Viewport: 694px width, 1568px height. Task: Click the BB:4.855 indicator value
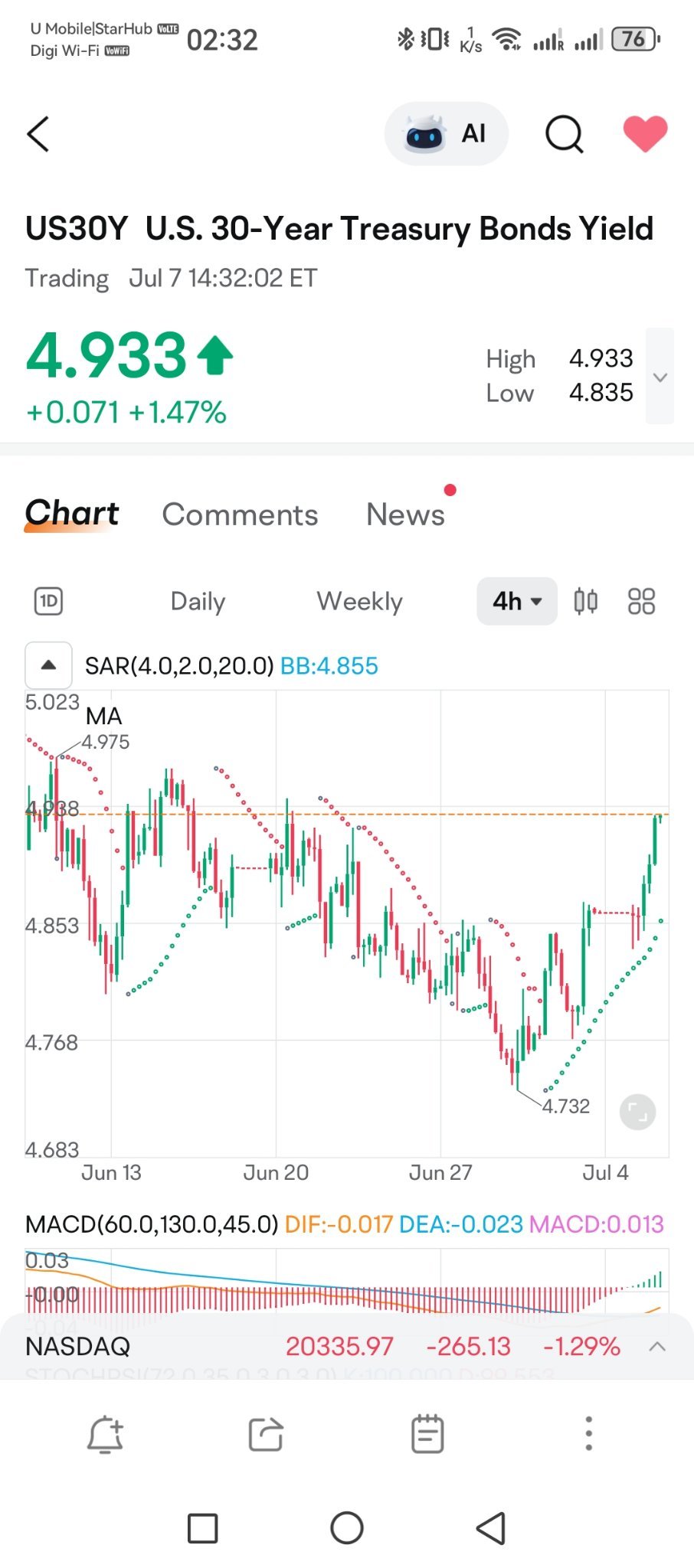pos(329,666)
